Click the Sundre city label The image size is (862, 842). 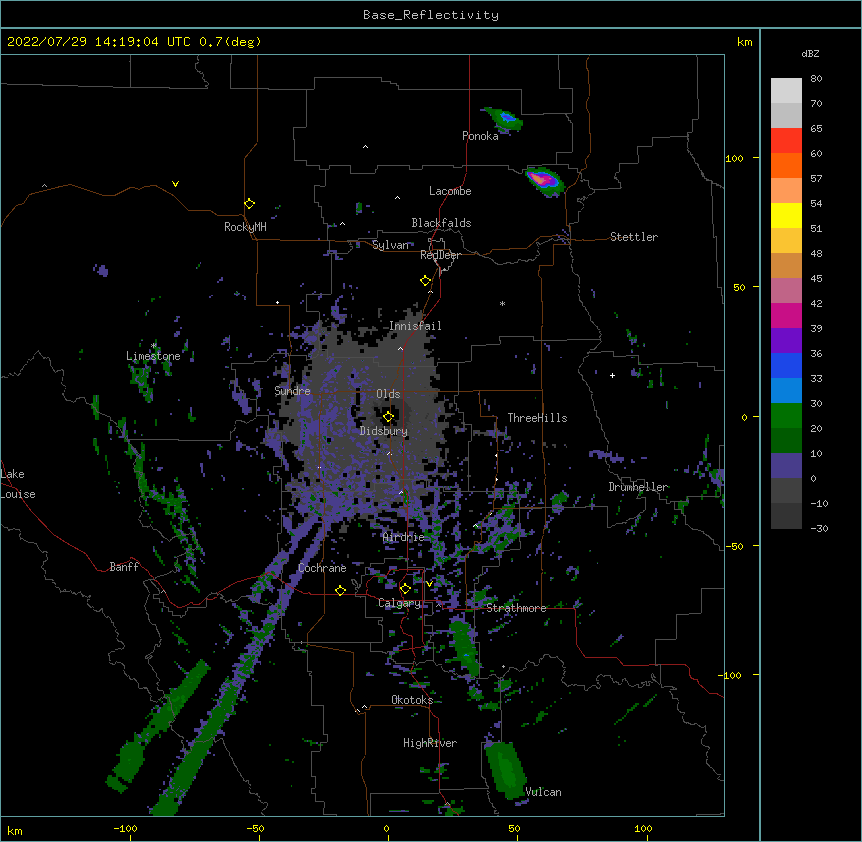(292, 391)
